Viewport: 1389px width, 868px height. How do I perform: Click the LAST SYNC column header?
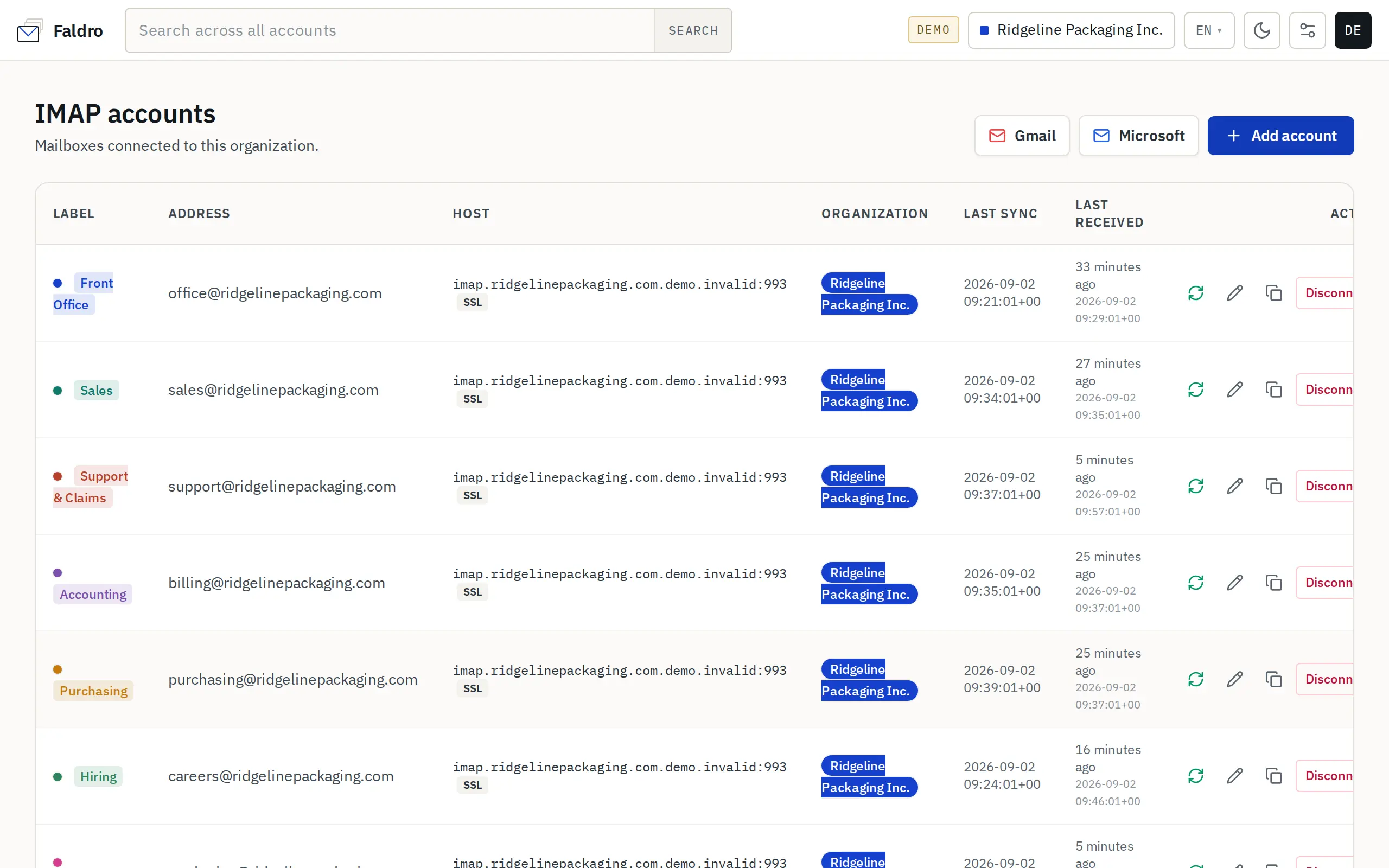click(1001, 214)
